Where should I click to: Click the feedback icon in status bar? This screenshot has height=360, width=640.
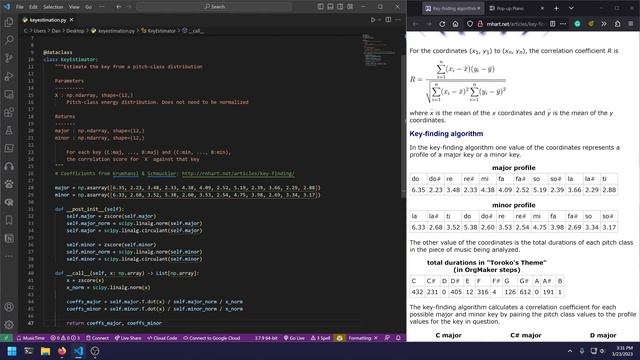click(x=387, y=338)
